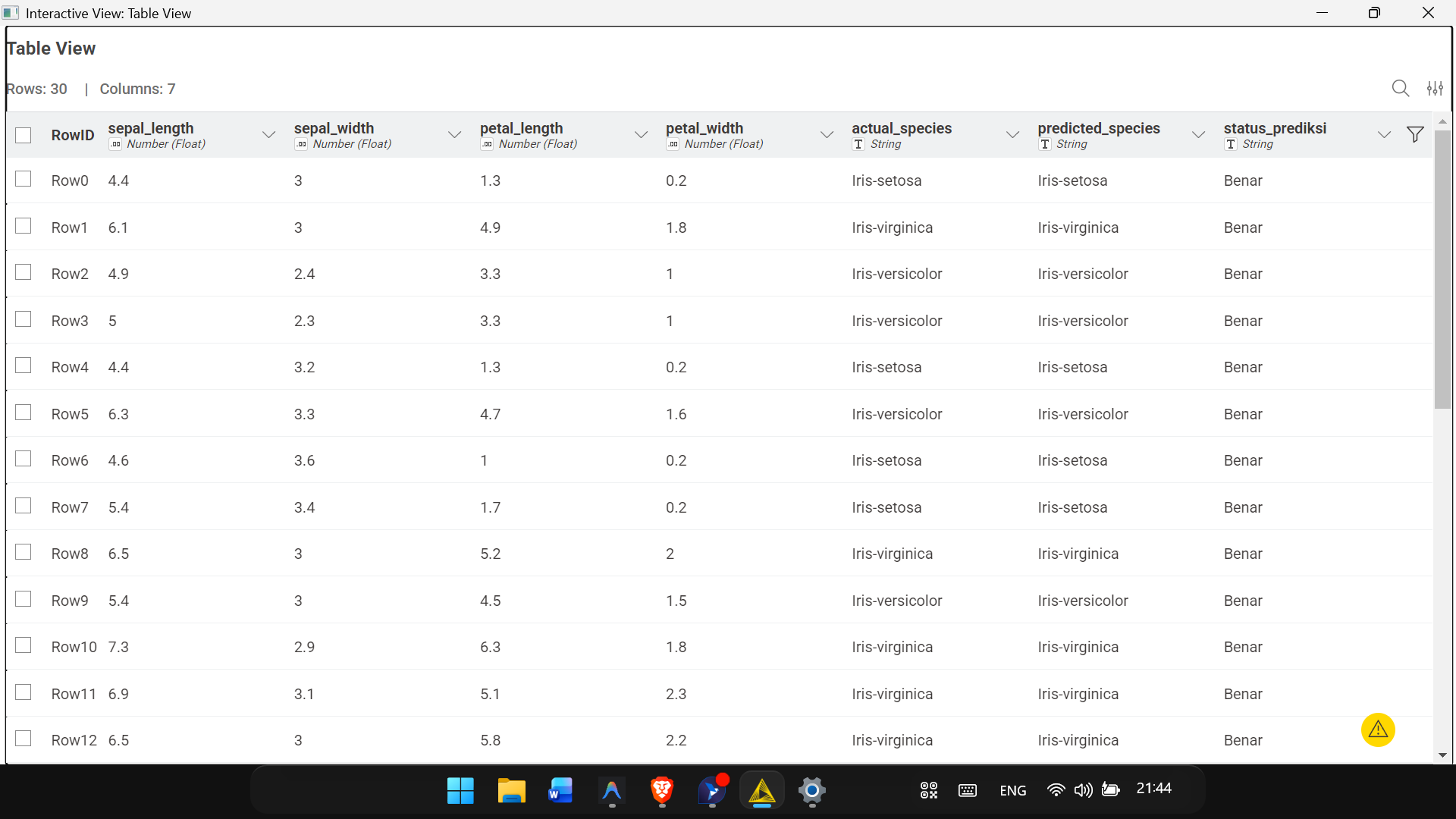Open the table search magnifier icon
Screen dimensions: 1456x819
(x=1401, y=89)
